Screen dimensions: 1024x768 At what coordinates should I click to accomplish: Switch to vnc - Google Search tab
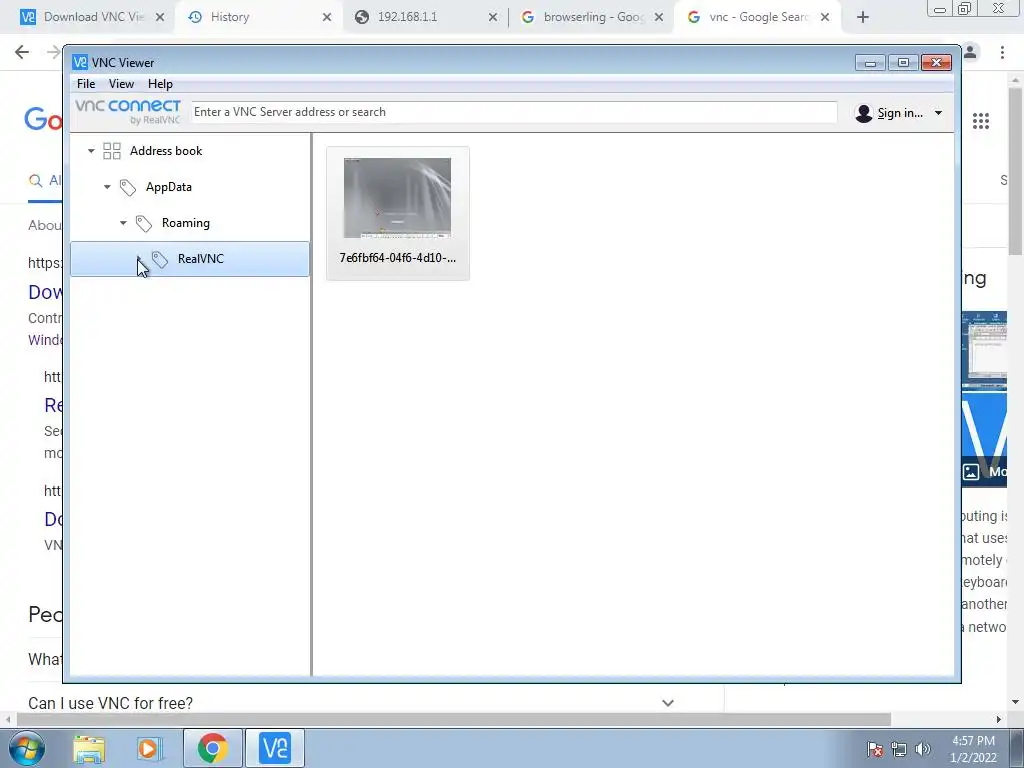click(758, 17)
